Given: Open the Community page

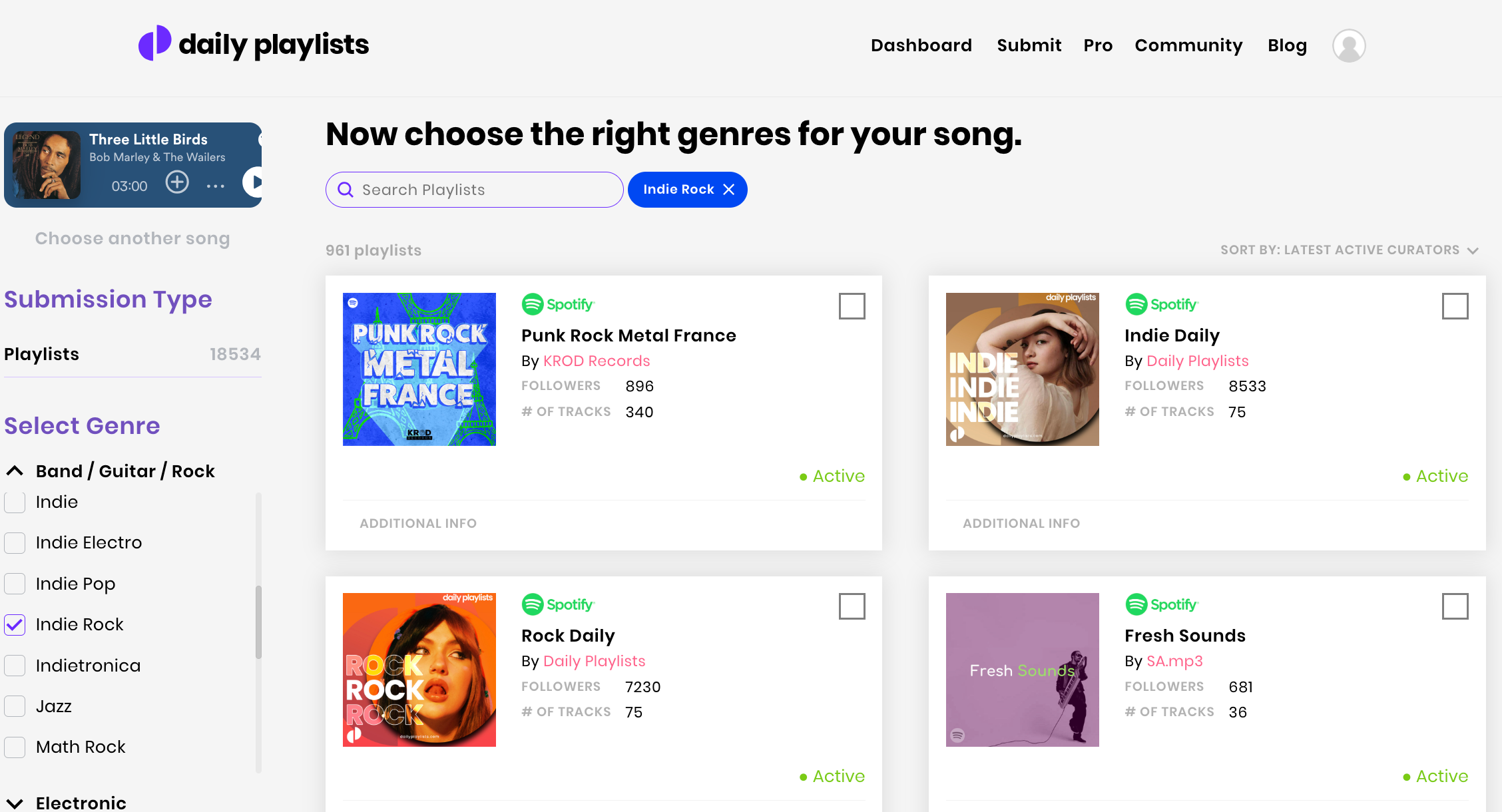Looking at the screenshot, I should click(x=1188, y=45).
